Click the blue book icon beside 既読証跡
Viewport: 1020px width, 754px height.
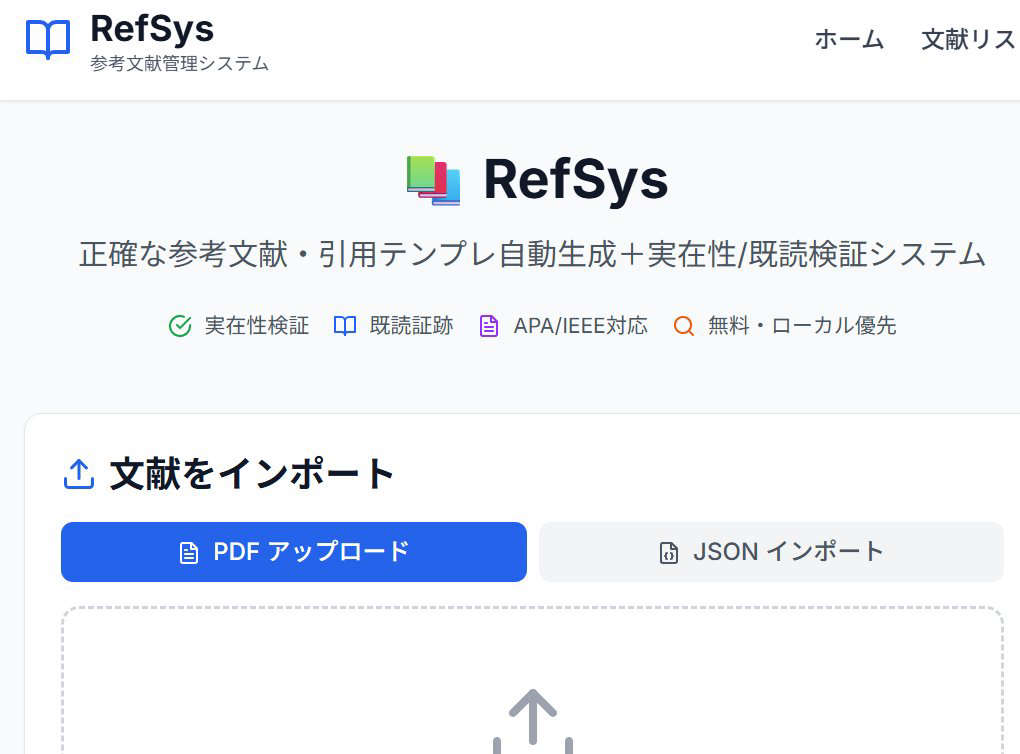point(345,325)
